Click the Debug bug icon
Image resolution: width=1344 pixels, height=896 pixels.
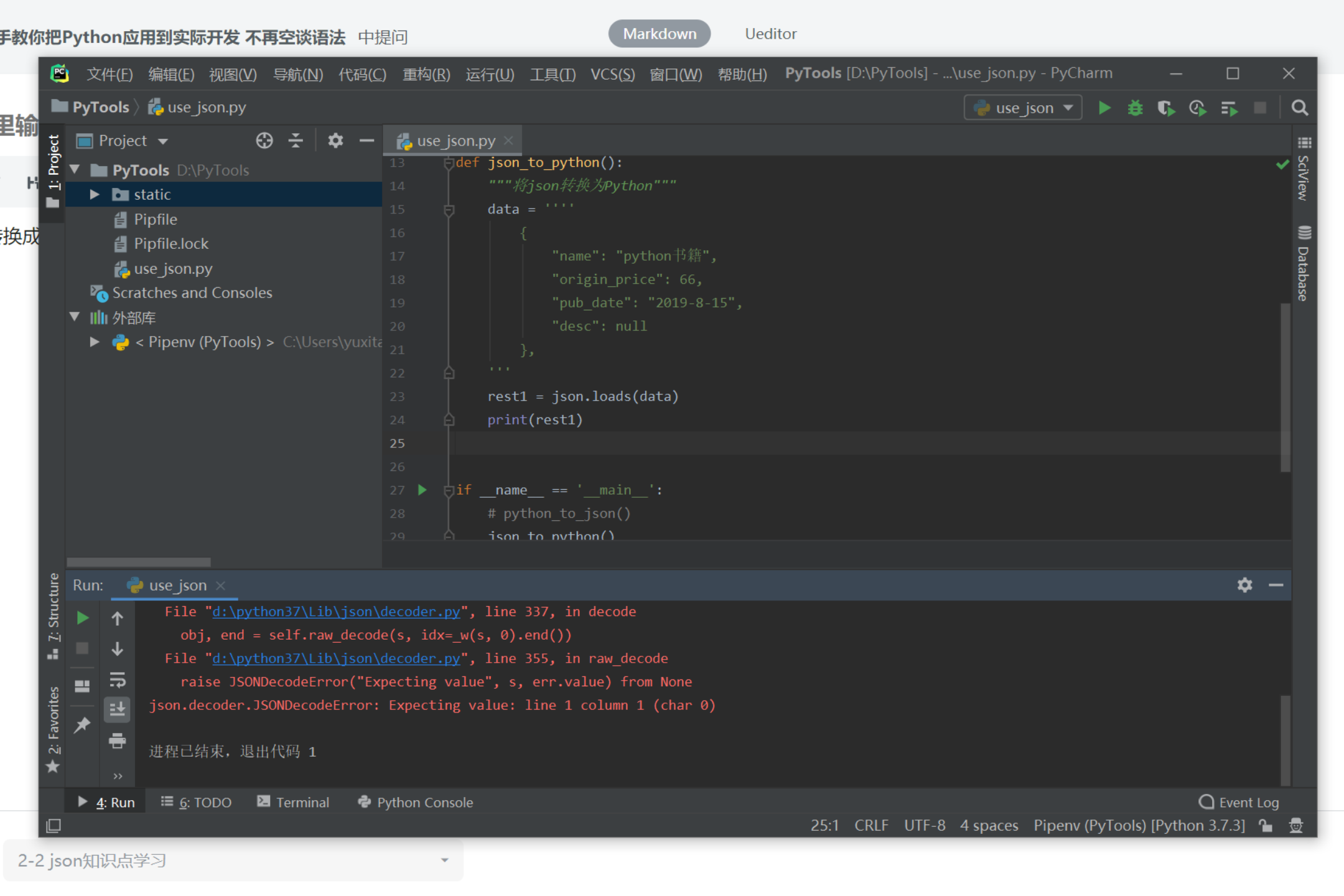[x=1135, y=108]
